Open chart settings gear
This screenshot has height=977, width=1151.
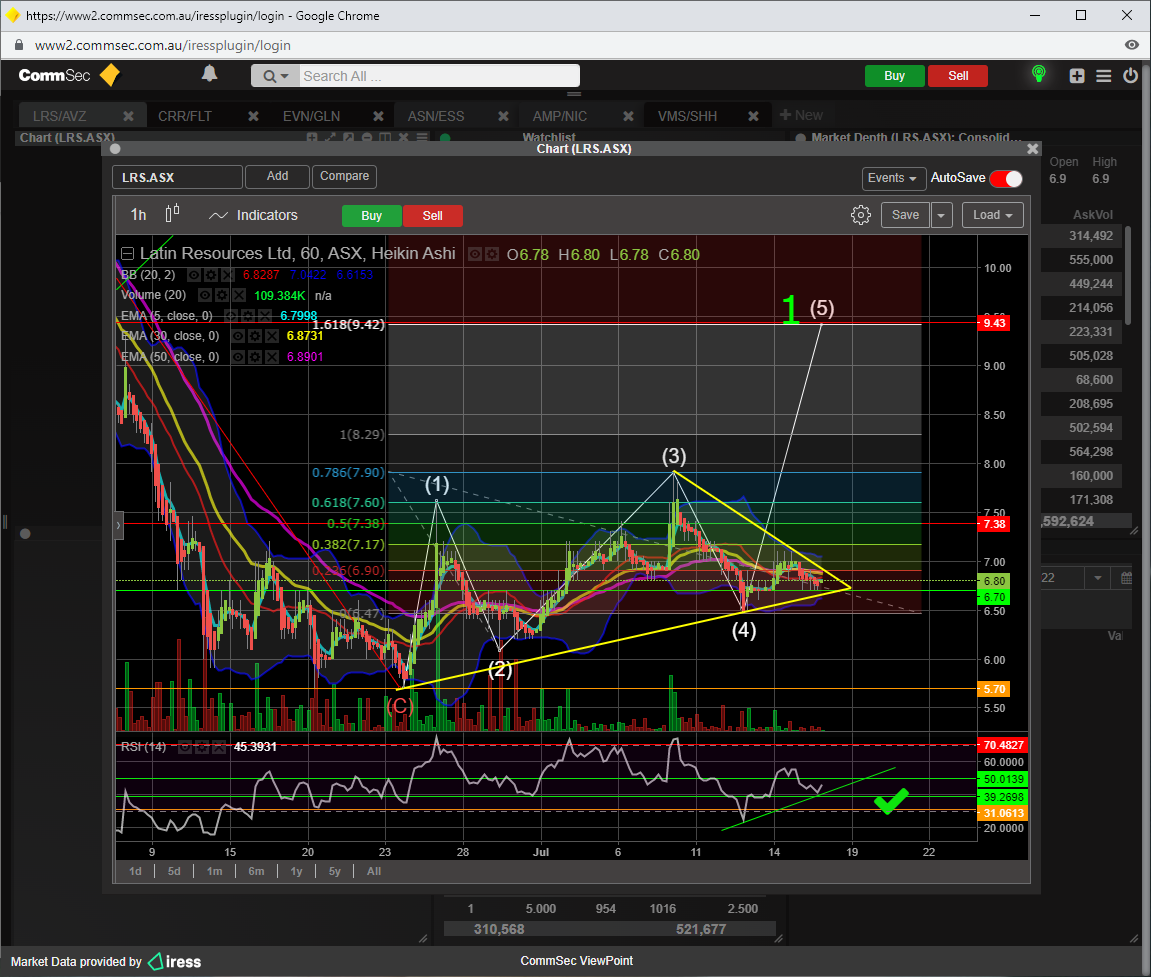860,215
